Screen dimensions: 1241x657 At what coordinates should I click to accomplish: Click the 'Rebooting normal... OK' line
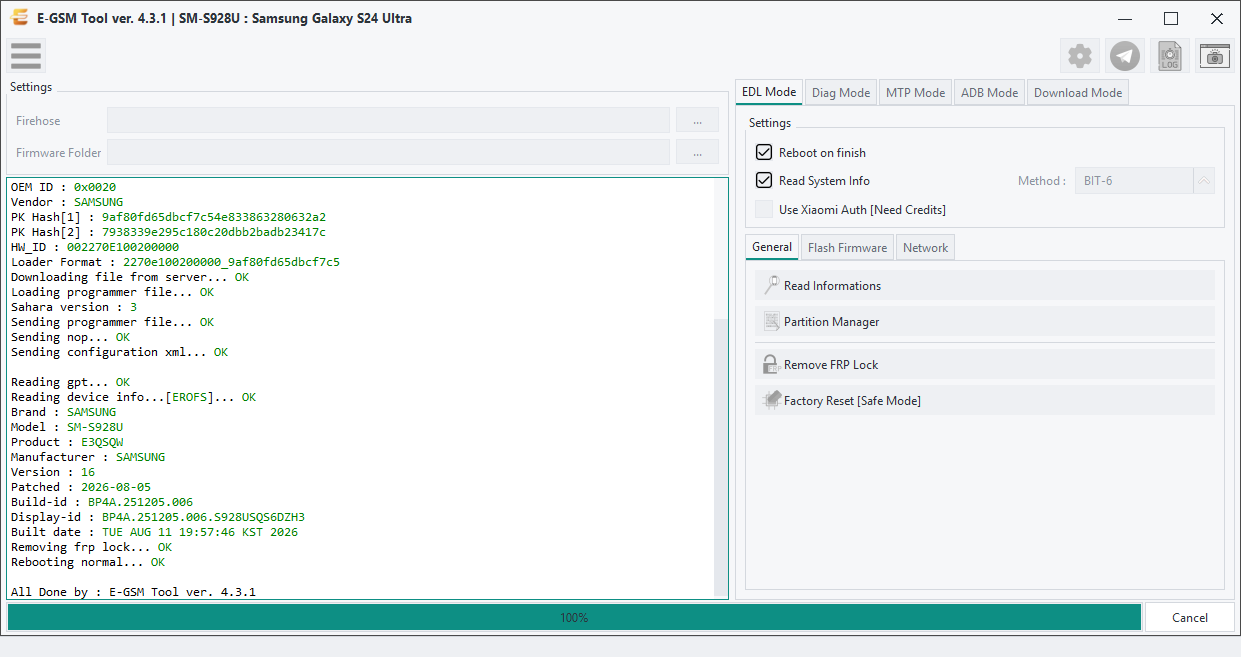(x=88, y=562)
